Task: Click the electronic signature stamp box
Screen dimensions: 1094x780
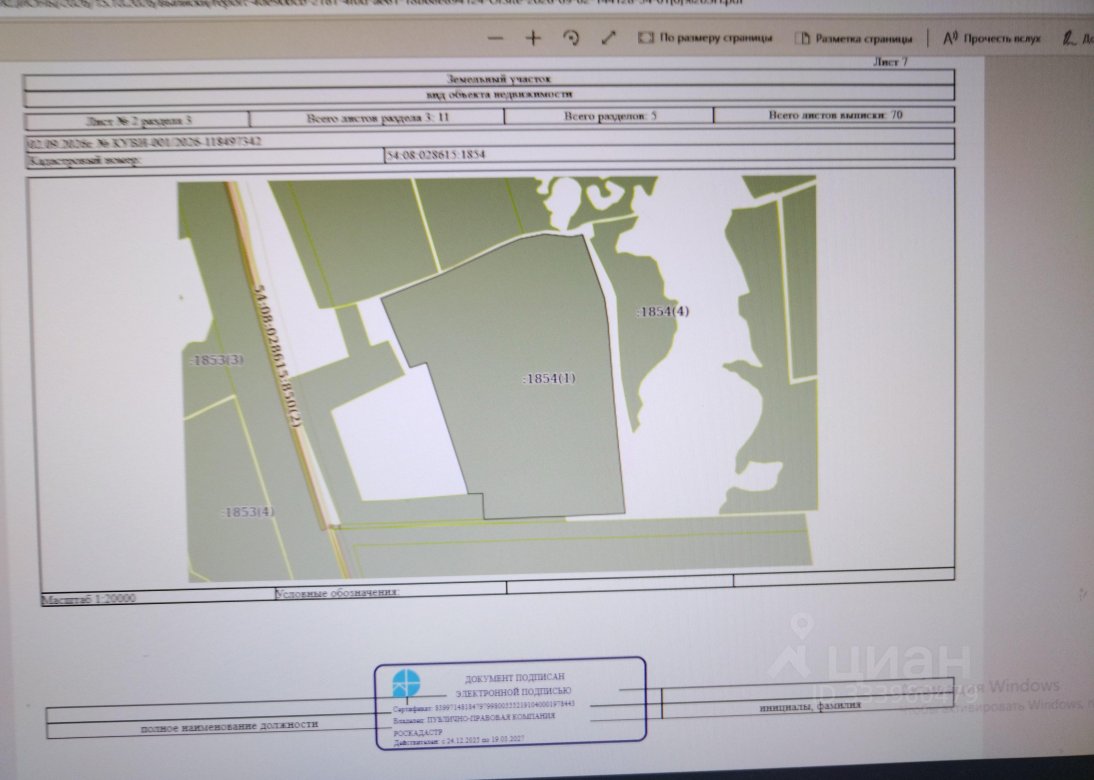Action: (x=511, y=703)
